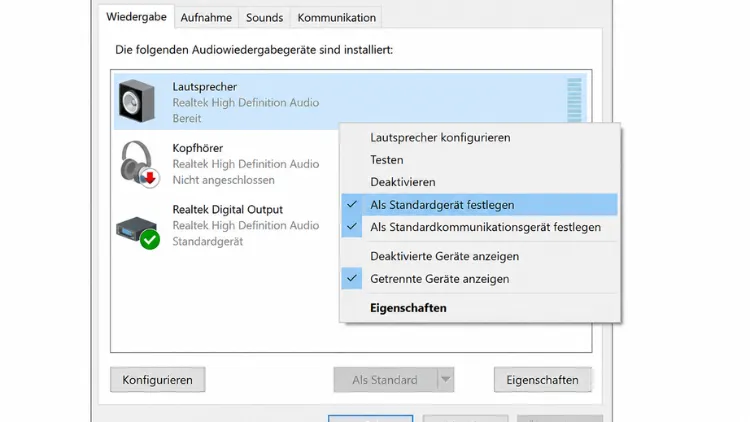750x422 pixels.
Task: Select the Kopfhörer headphones icon
Action: click(139, 164)
